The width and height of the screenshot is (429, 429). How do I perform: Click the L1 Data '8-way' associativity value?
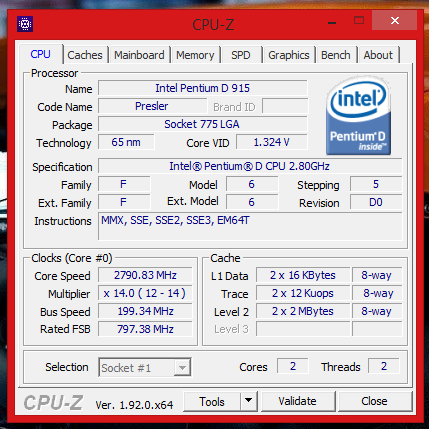(377, 275)
